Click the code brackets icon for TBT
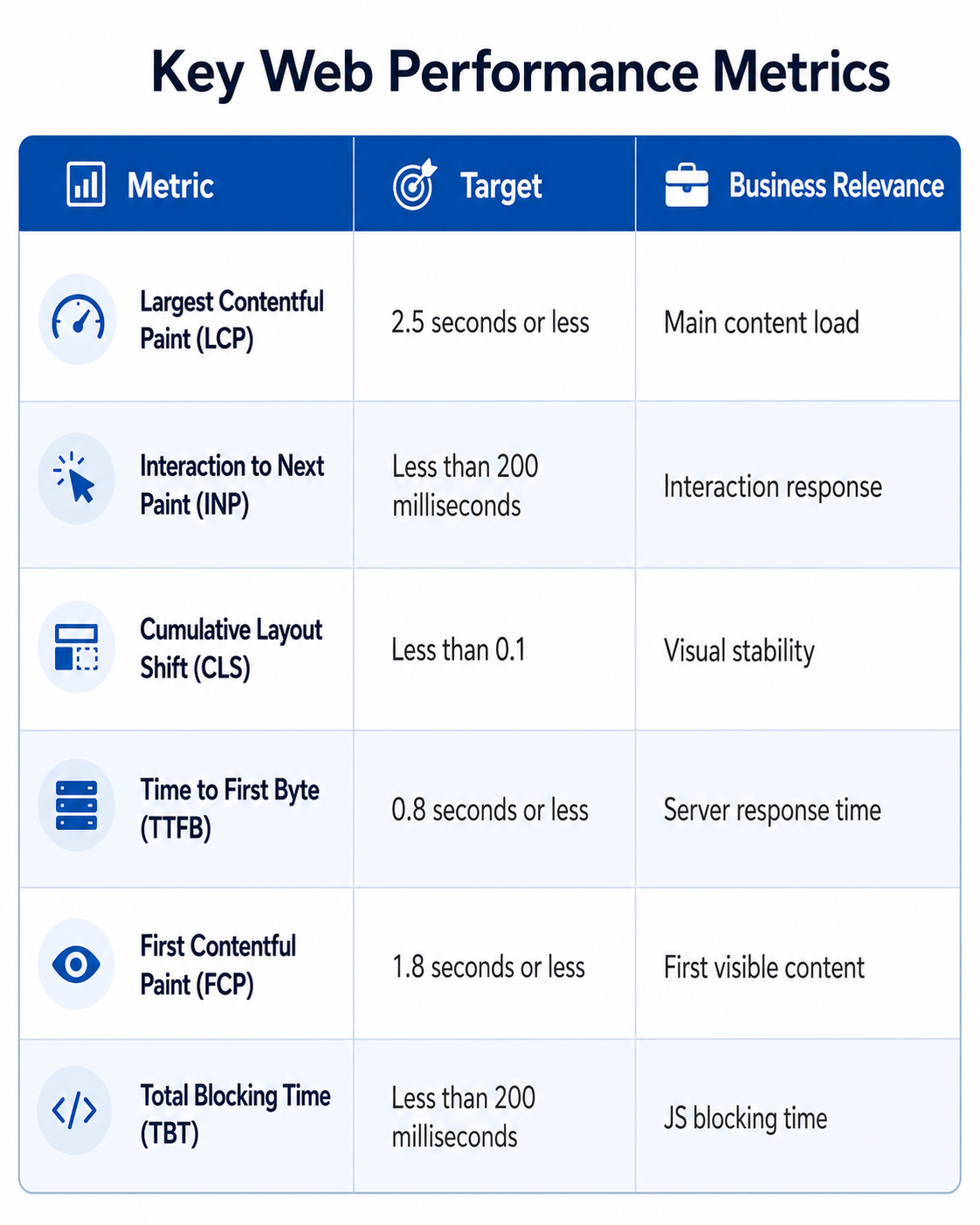 [74, 1111]
